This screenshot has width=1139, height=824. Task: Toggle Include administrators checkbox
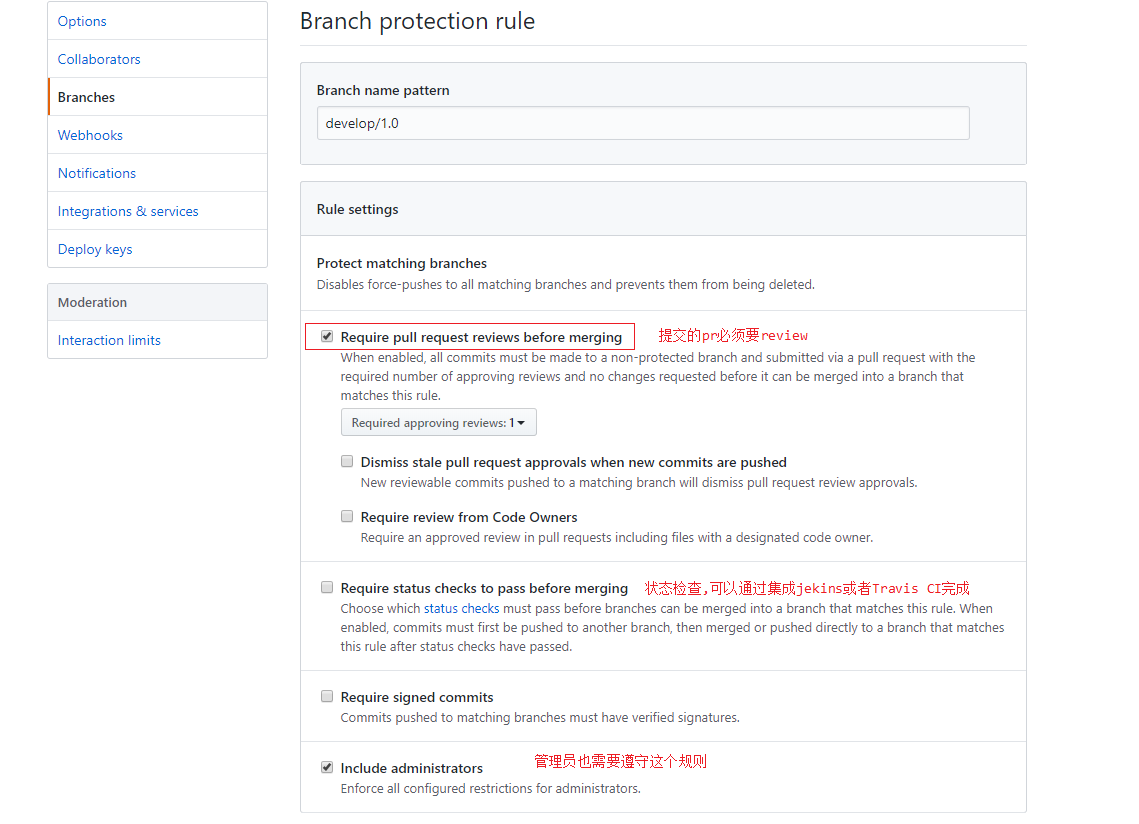[327, 768]
